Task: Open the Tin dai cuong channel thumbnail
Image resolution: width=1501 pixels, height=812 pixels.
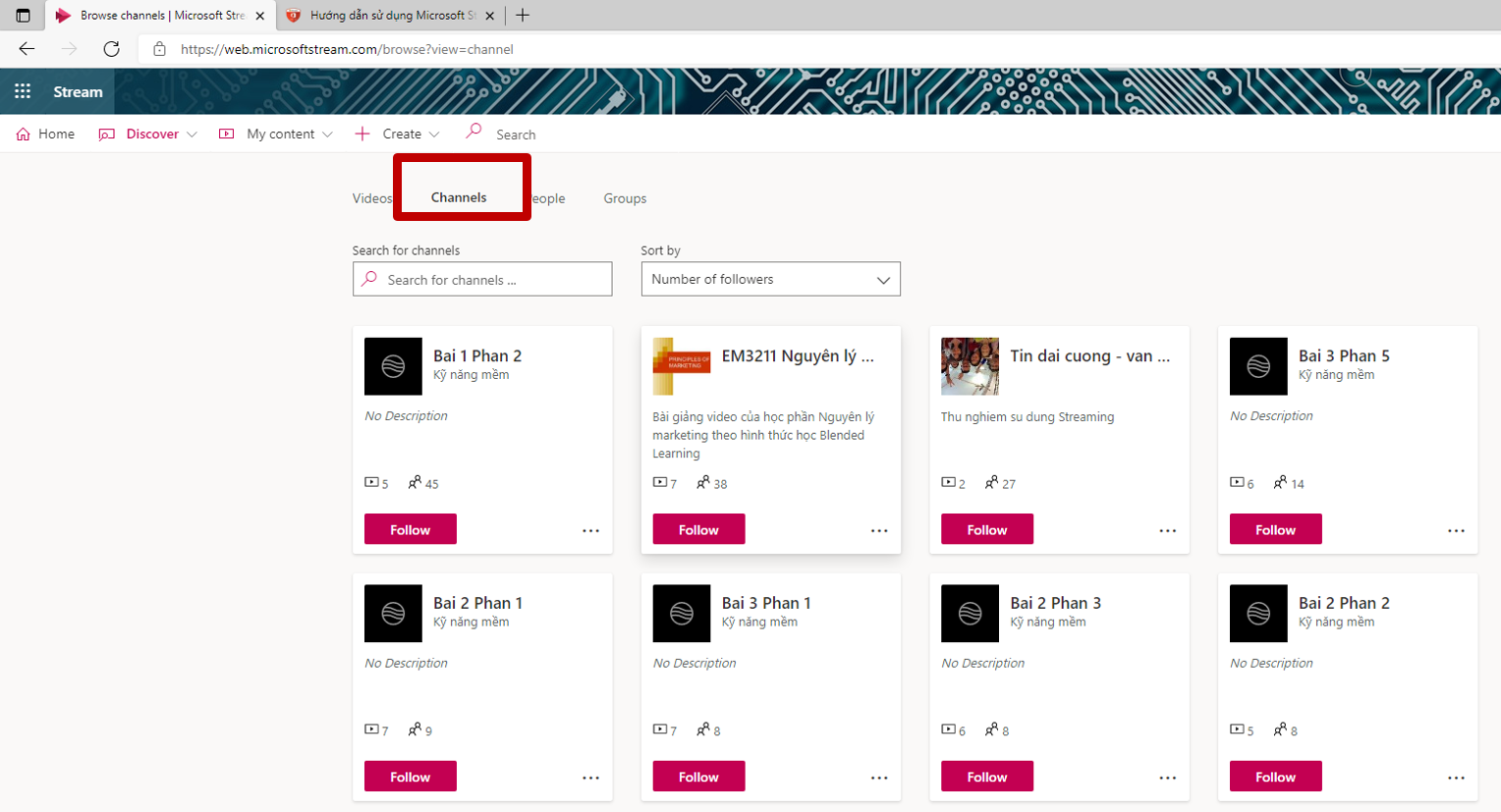Action: [x=970, y=366]
